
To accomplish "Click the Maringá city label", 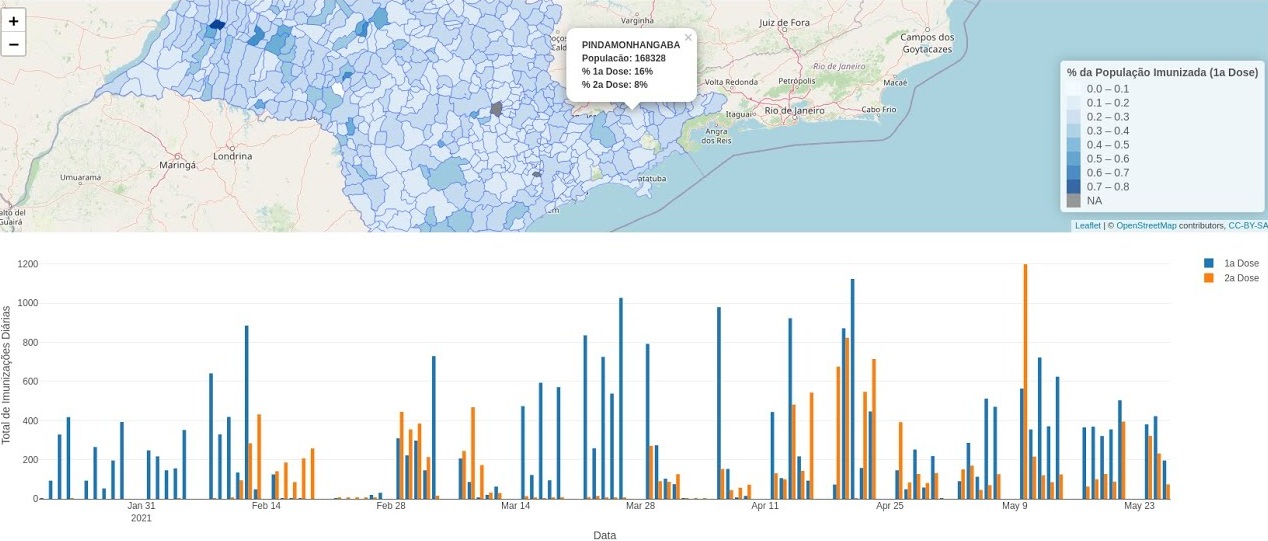I will tap(180, 163).
